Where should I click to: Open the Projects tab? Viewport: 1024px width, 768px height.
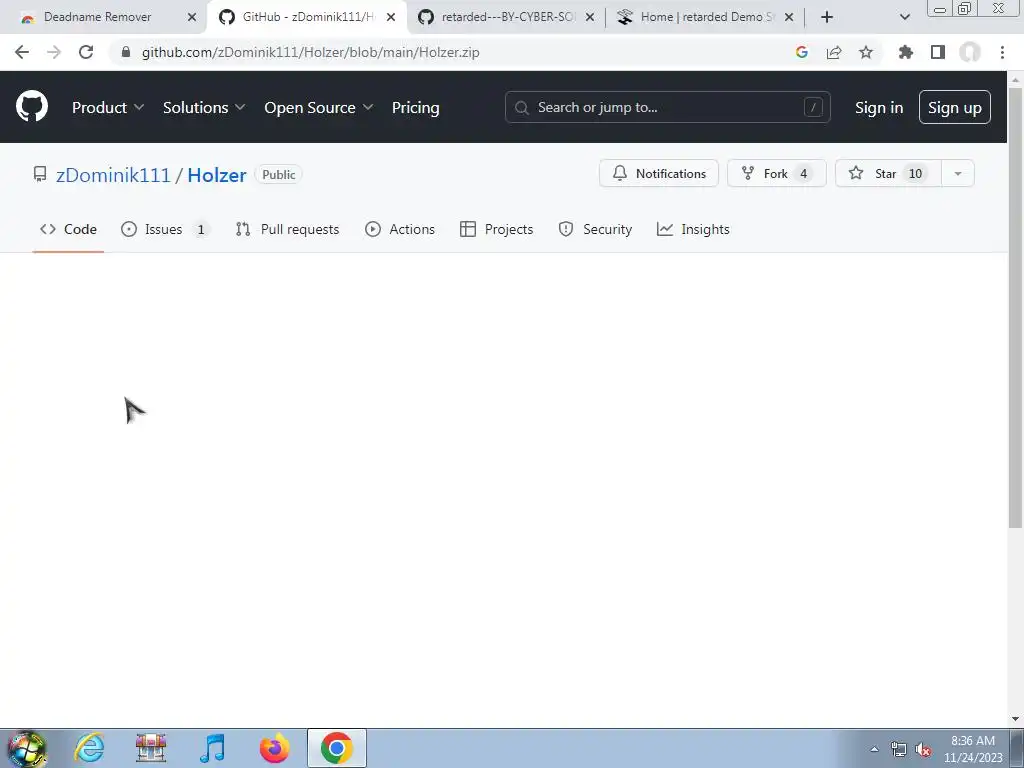(496, 229)
